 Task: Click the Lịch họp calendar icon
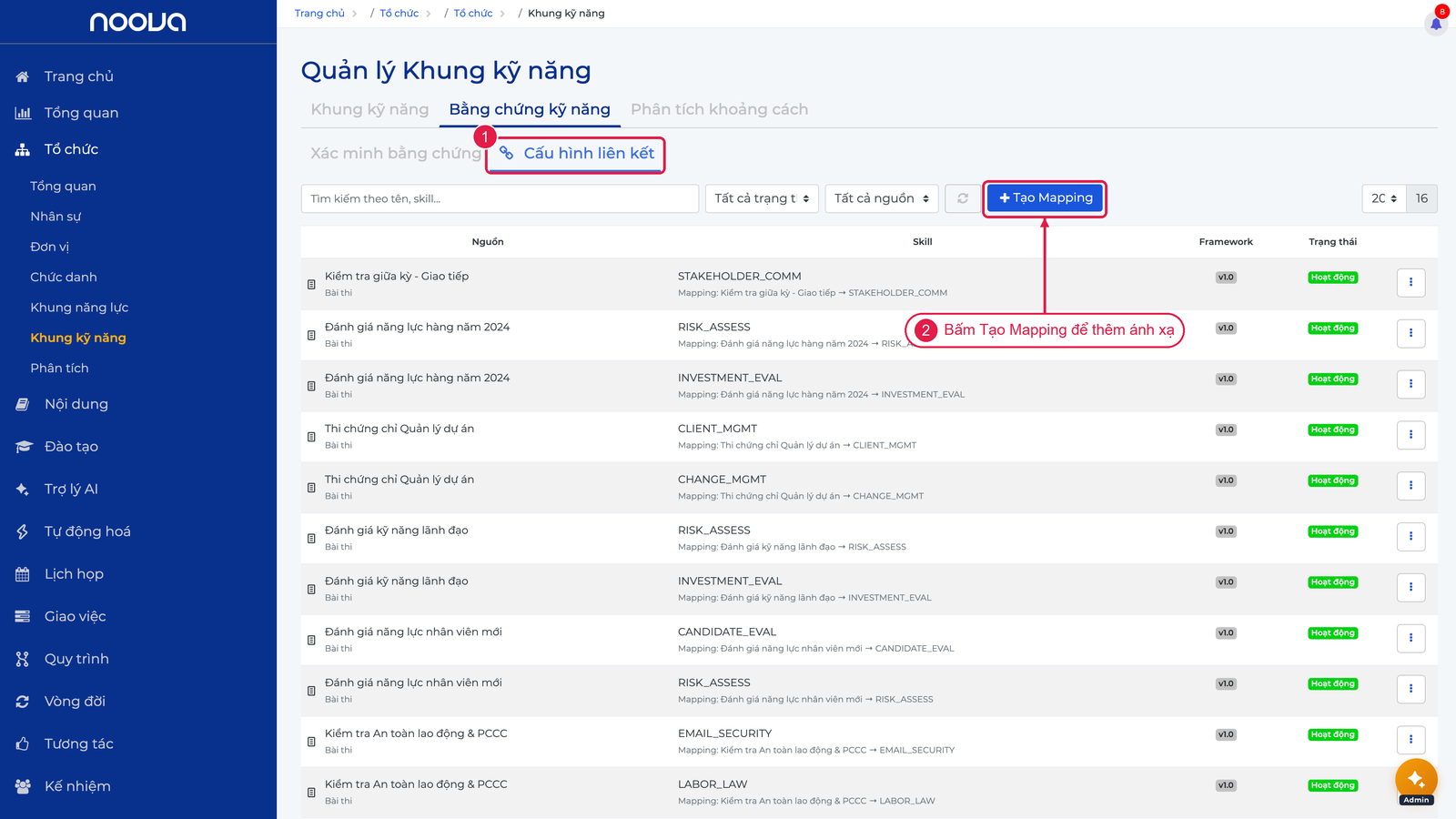(x=23, y=574)
